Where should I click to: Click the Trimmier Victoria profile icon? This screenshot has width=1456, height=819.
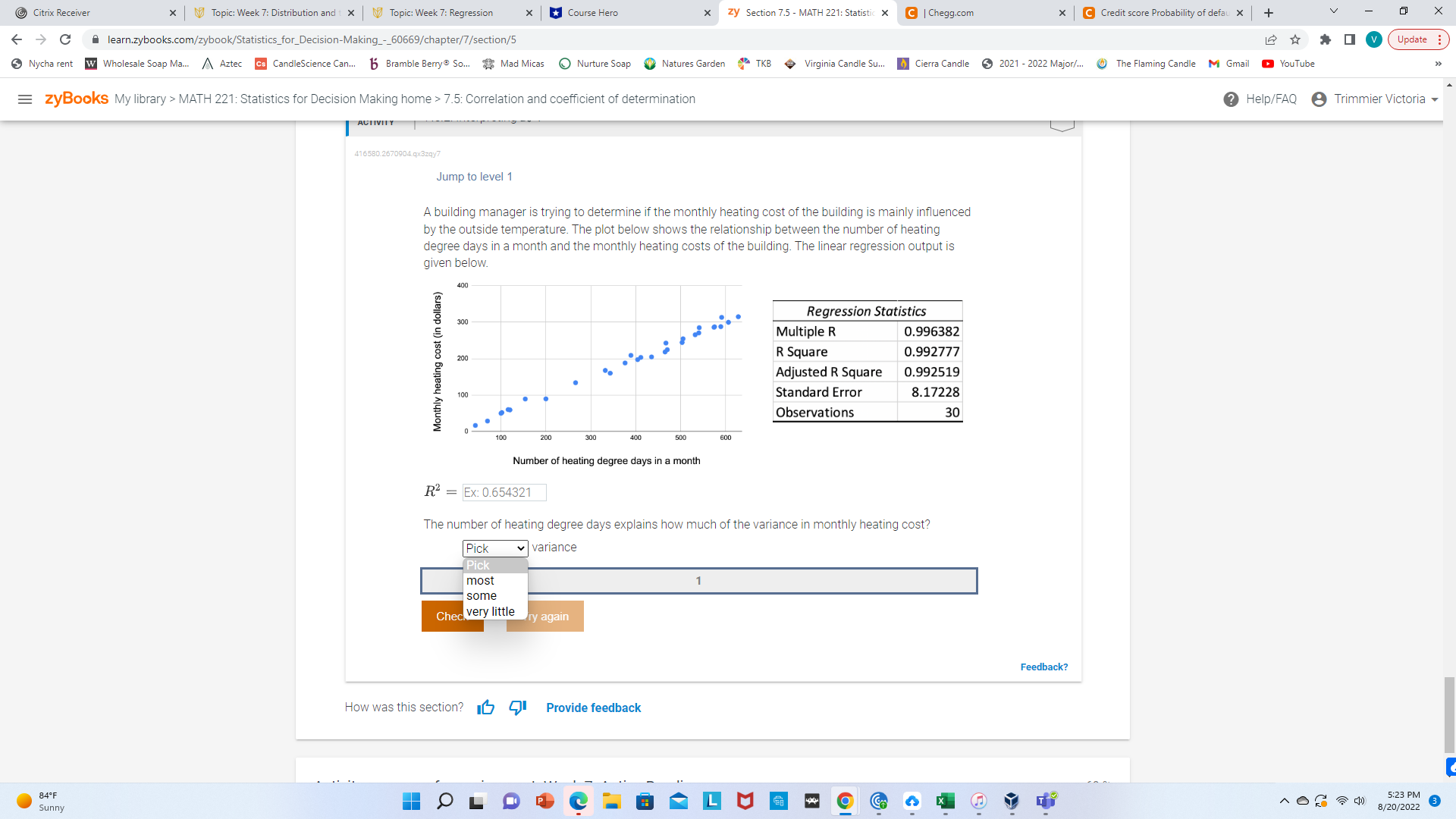point(1318,99)
